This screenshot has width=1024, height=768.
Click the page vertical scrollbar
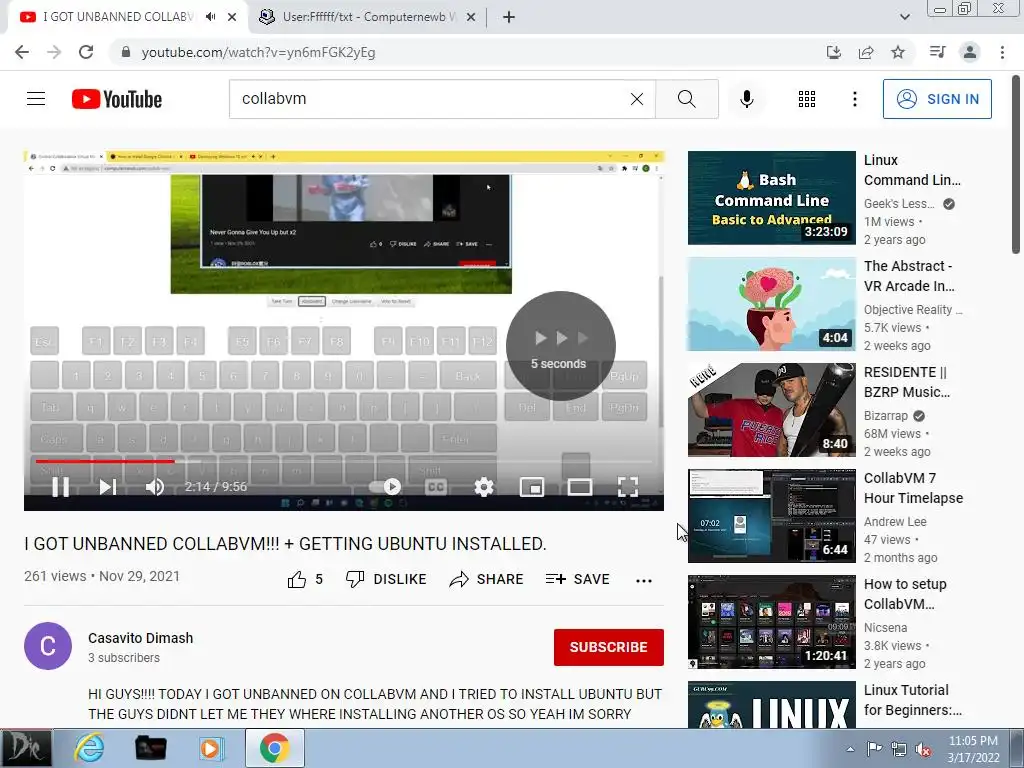(x=1016, y=165)
